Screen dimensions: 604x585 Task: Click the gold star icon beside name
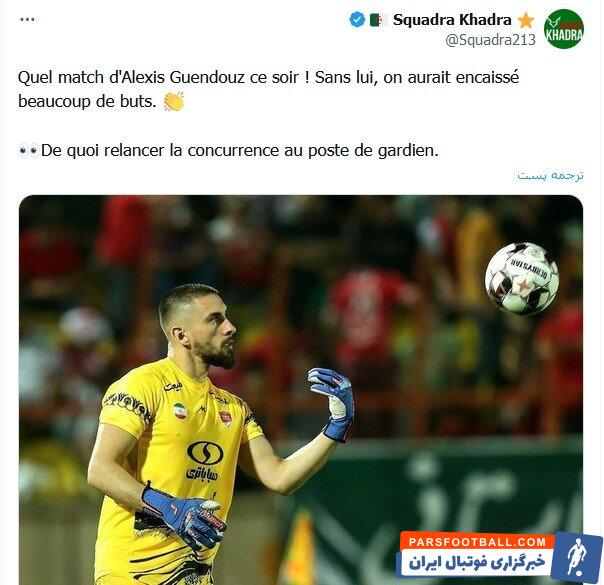tap(525, 20)
